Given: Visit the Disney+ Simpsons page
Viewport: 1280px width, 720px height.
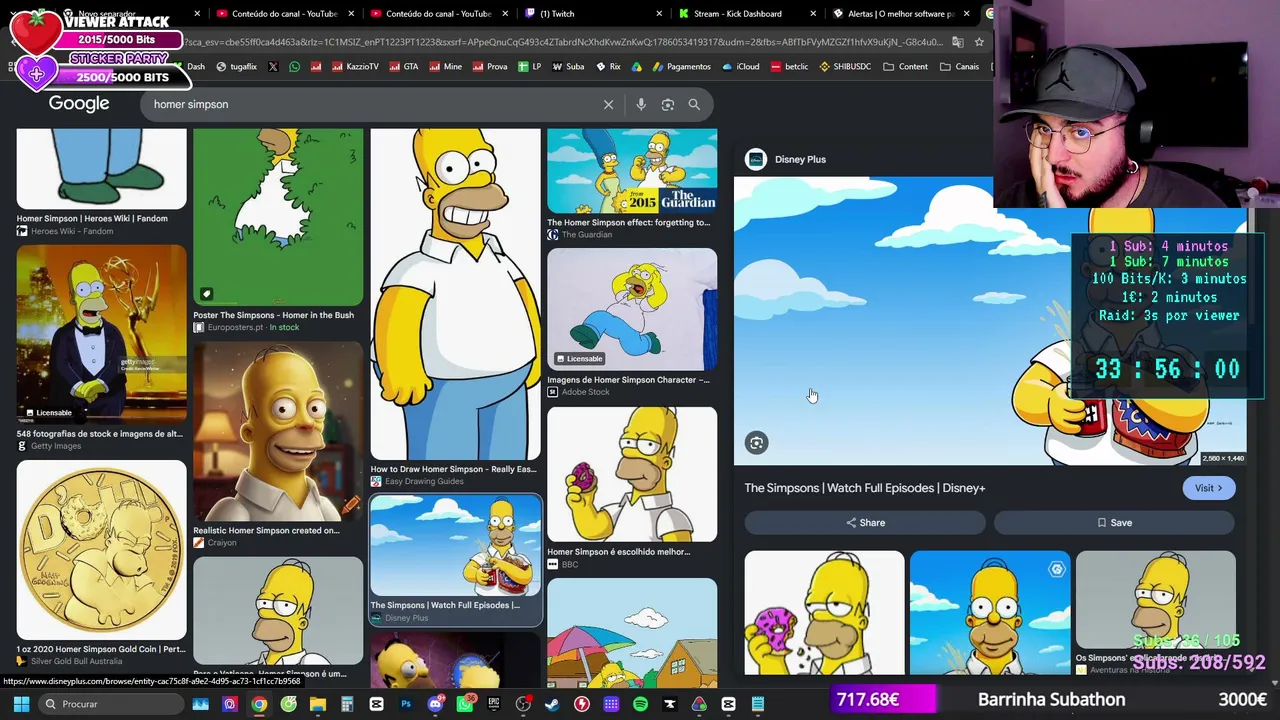Looking at the screenshot, I should coord(1209,488).
